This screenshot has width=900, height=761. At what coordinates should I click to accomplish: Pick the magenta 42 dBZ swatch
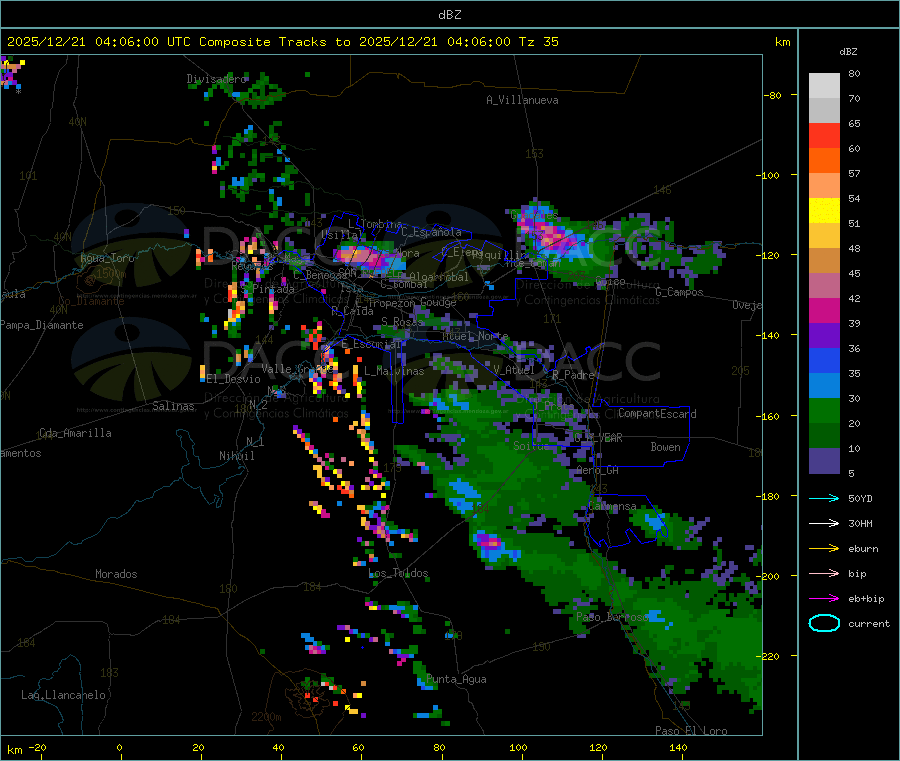(824, 310)
